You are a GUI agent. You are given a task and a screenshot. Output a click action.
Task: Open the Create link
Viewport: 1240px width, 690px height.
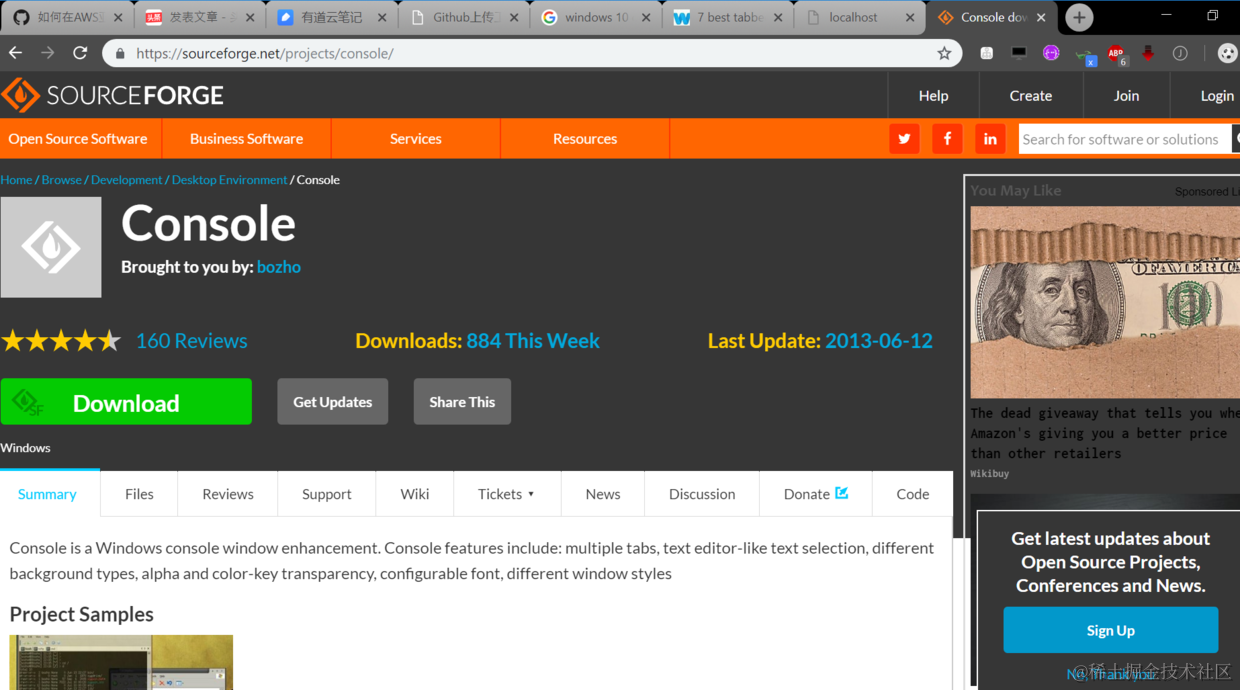[1031, 95]
